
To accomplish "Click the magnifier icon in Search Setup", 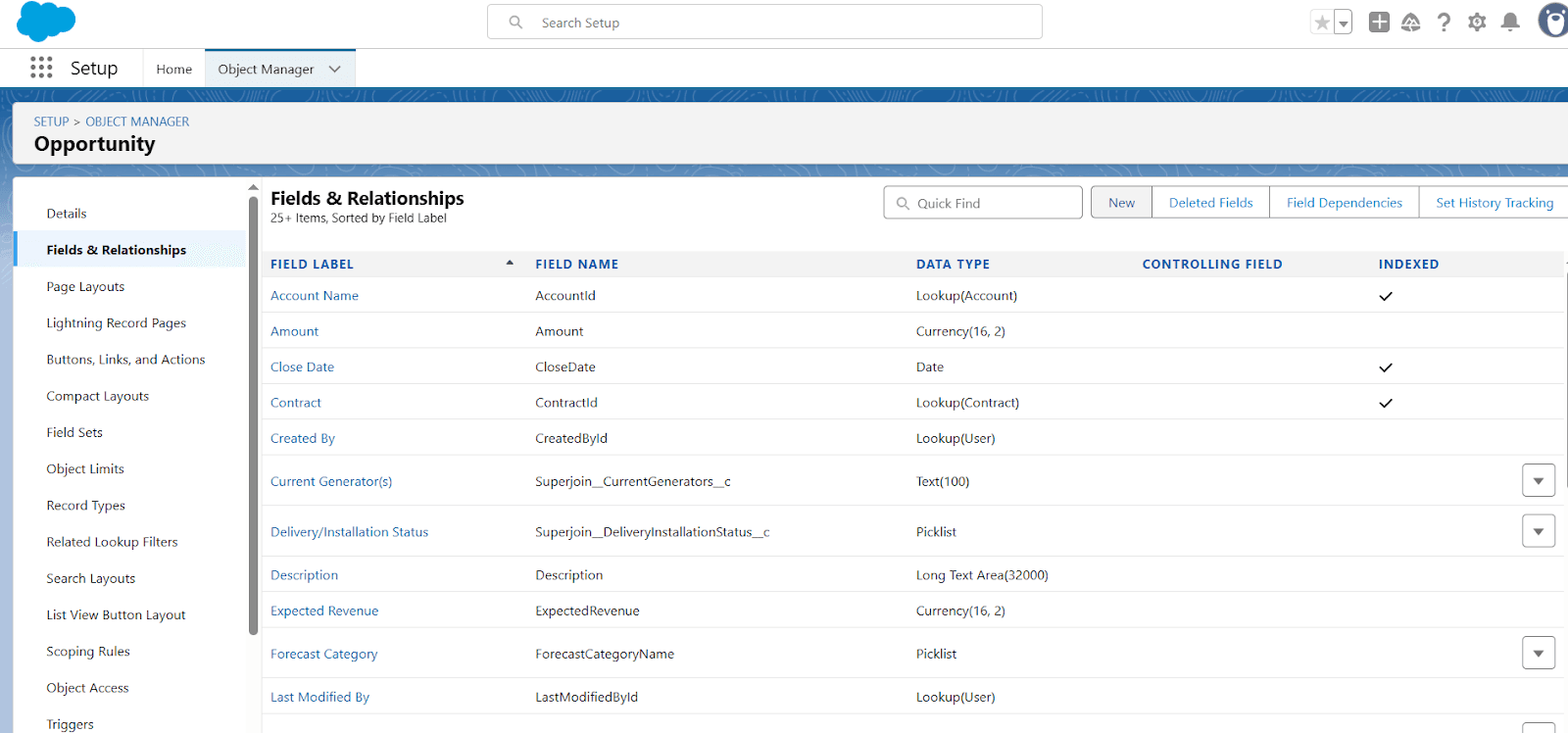I will pos(515,23).
